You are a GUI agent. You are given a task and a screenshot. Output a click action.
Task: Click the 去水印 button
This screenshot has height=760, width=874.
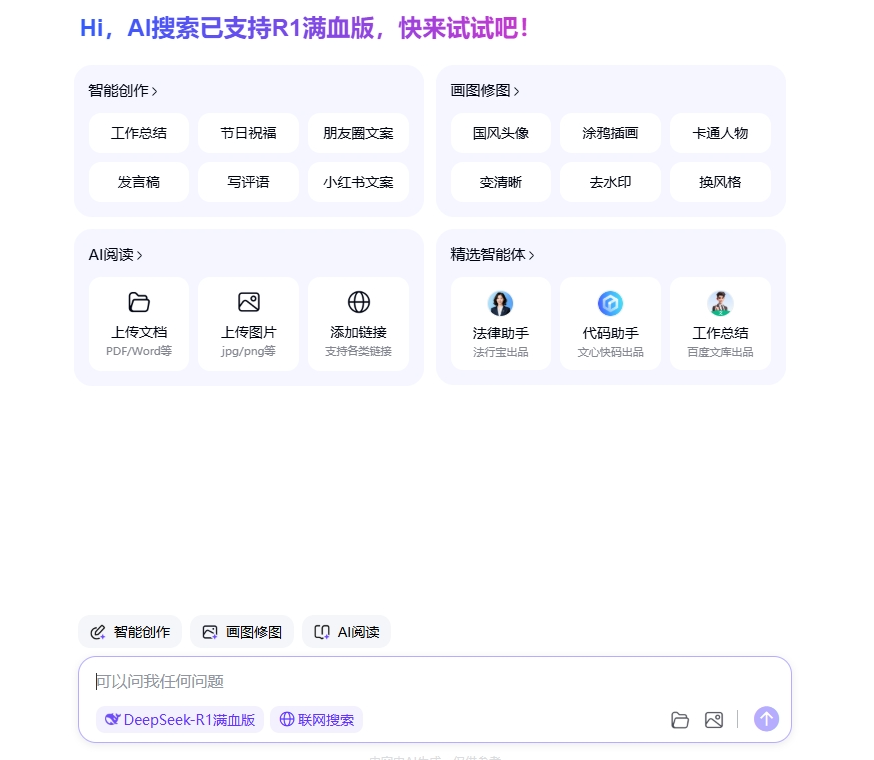click(x=610, y=182)
